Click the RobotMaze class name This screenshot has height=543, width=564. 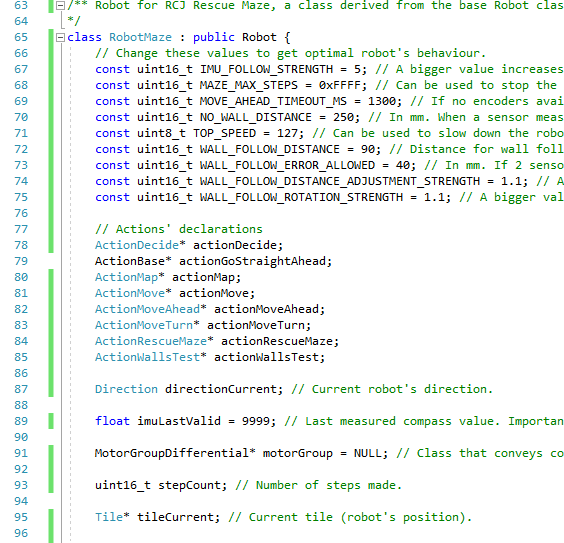click(140, 37)
